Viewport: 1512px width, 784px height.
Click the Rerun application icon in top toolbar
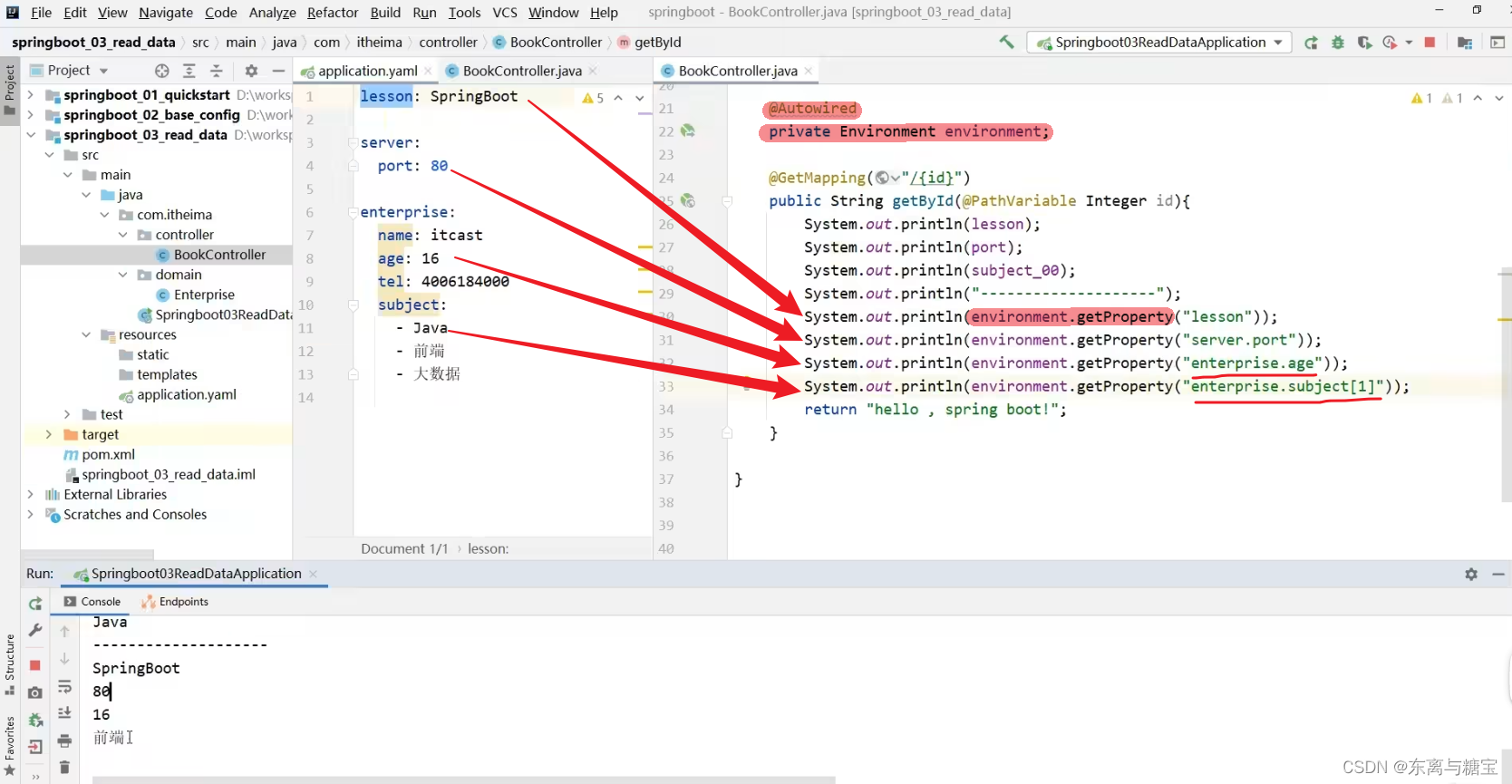(1311, 43)
